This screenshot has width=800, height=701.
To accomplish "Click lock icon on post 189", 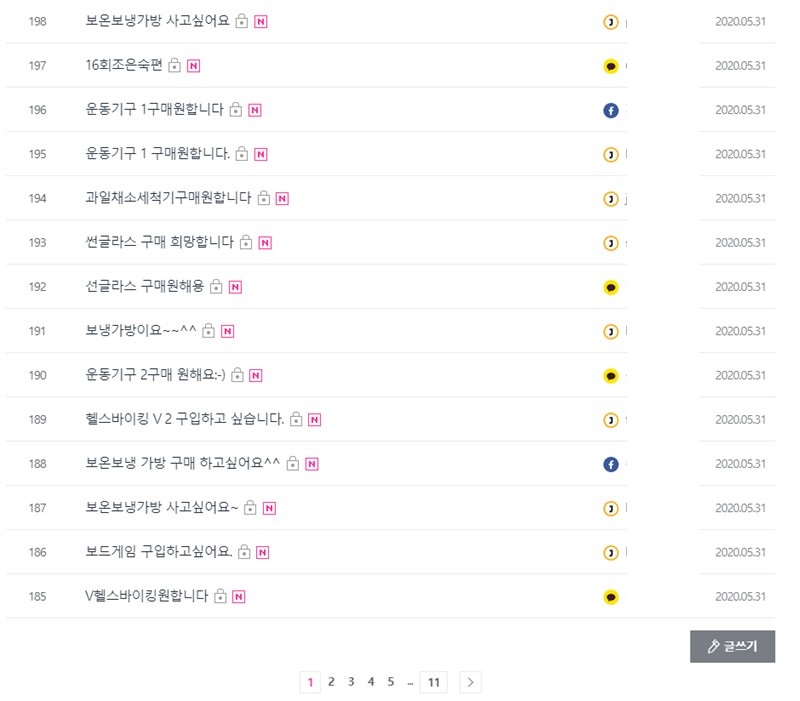I will click(296, 420).
